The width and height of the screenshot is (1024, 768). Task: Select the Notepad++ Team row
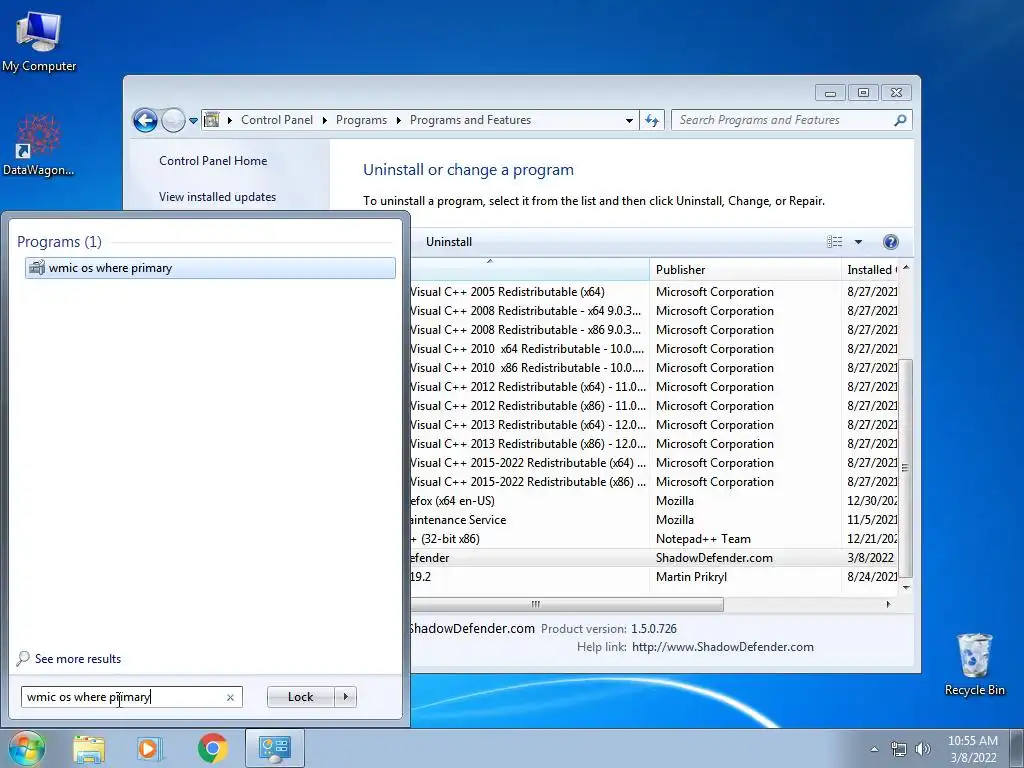(653, 539)
